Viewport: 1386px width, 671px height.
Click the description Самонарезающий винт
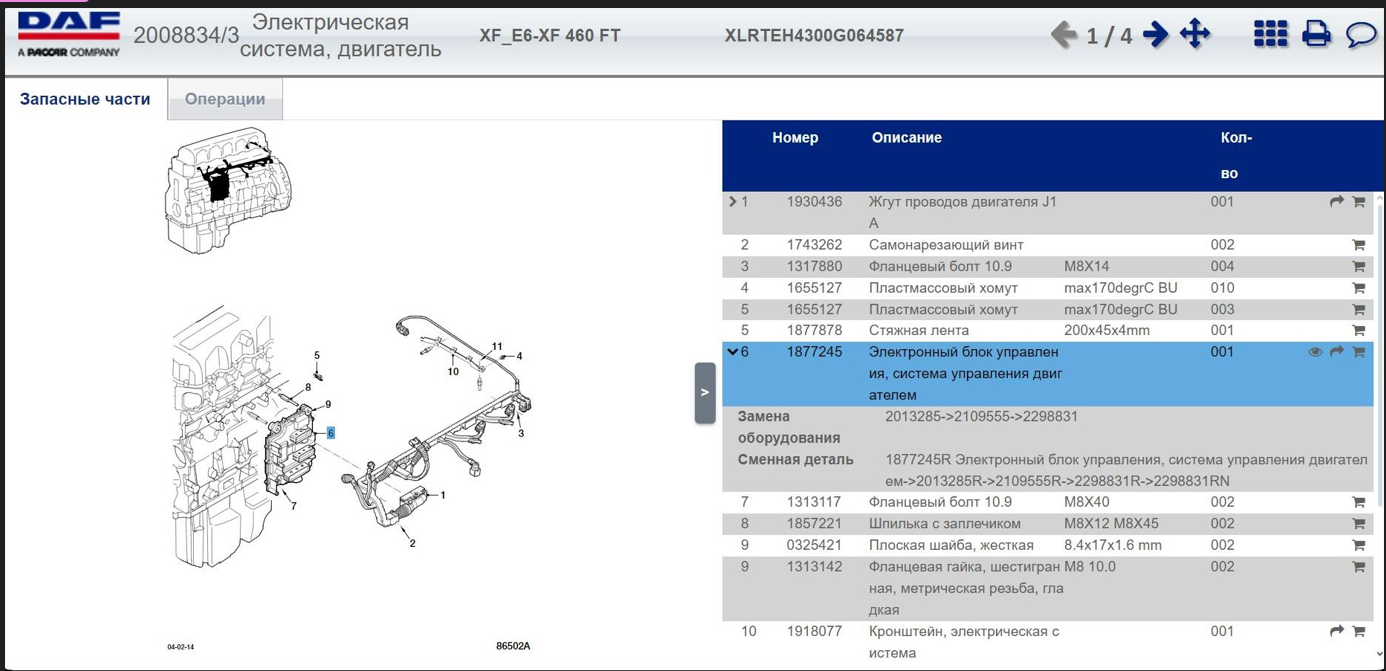tap(946, 245)
